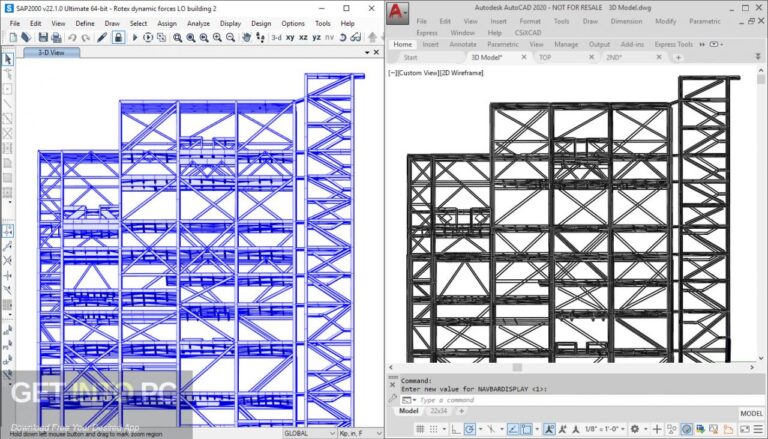The image size is (768, 439).
Task: Open the SAP2000 view tab list dropdown arrow
Action: [x=367, y=52]
